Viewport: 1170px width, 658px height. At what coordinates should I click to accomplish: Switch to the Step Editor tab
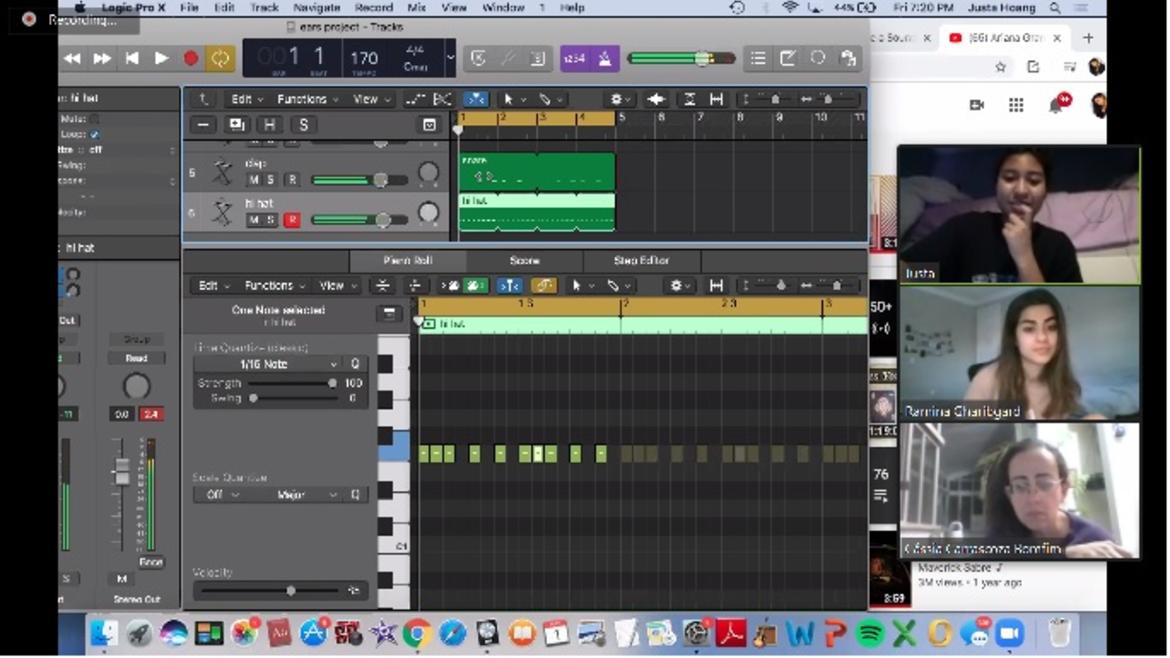point(641,261)
